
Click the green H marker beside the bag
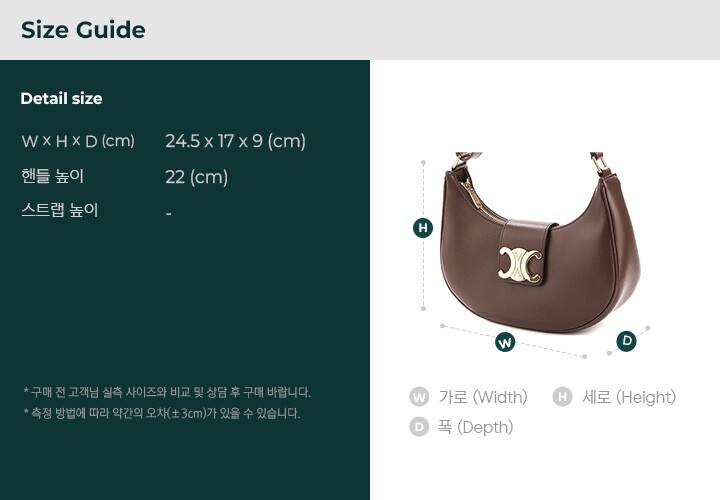pyautogui.click(x=423, y=228)
